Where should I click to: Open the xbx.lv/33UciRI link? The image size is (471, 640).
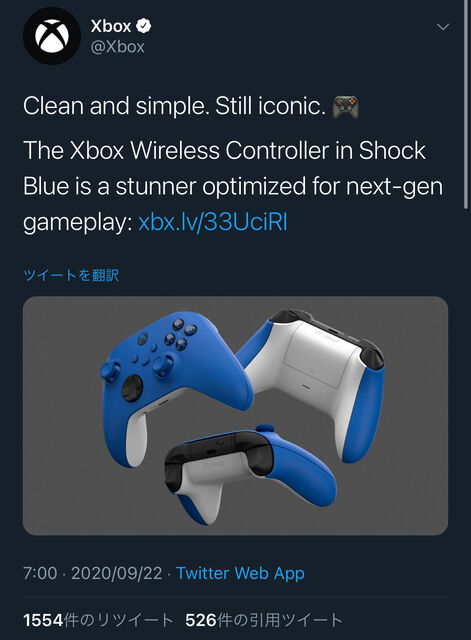(x=213, y=222)
